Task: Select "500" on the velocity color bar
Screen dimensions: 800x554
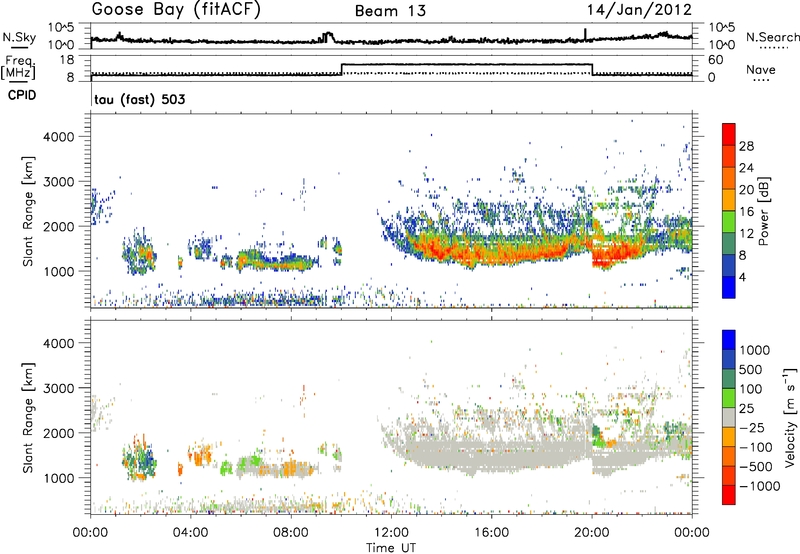Action: point(751,370)
